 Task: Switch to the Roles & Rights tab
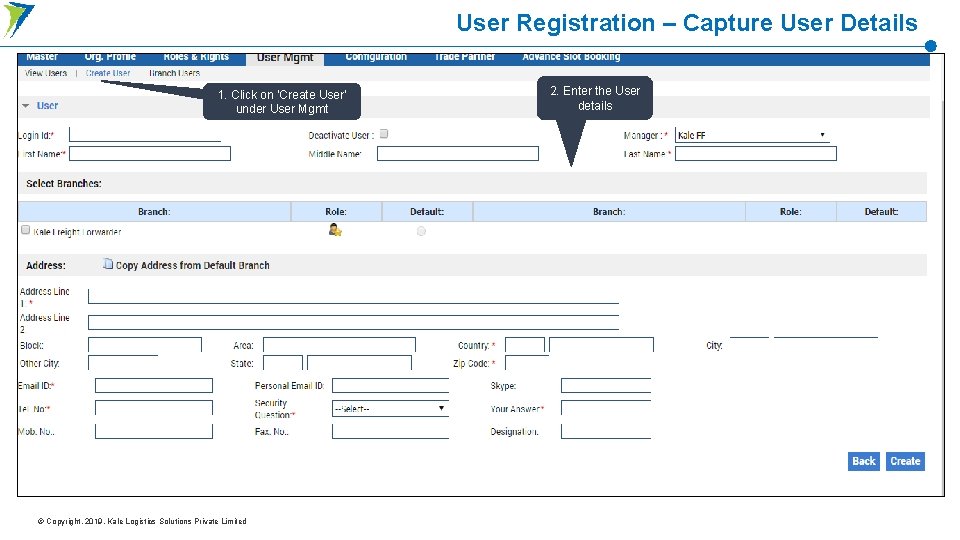(x=196, y=57)
